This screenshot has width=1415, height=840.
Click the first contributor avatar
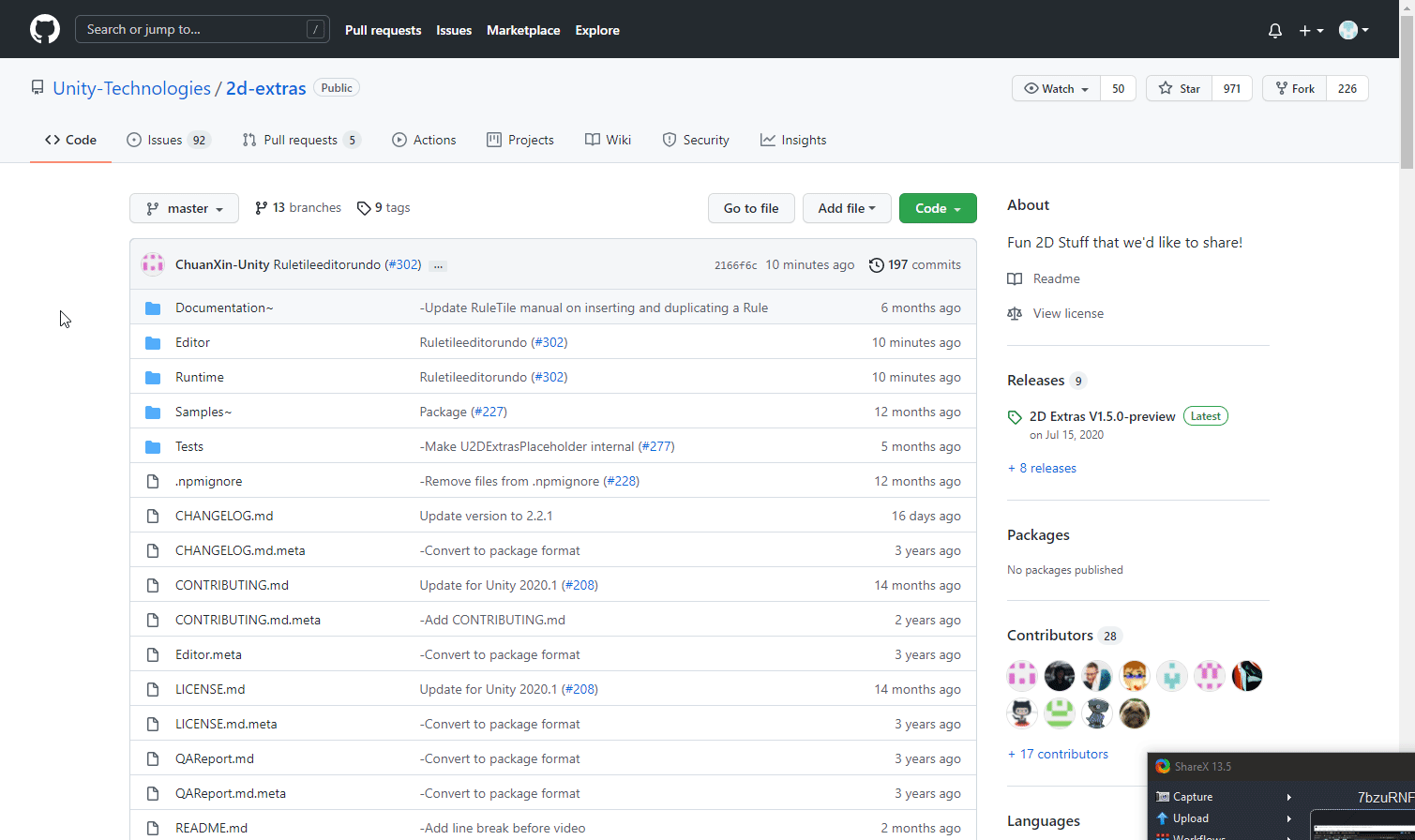pos(1022,676)
